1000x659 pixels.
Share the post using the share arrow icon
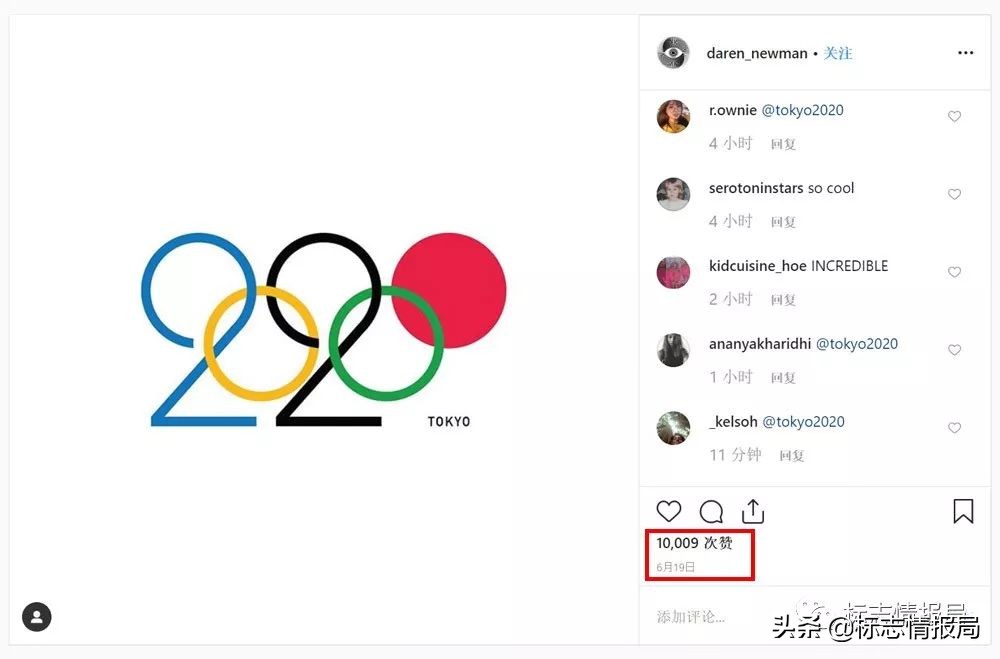751,511
